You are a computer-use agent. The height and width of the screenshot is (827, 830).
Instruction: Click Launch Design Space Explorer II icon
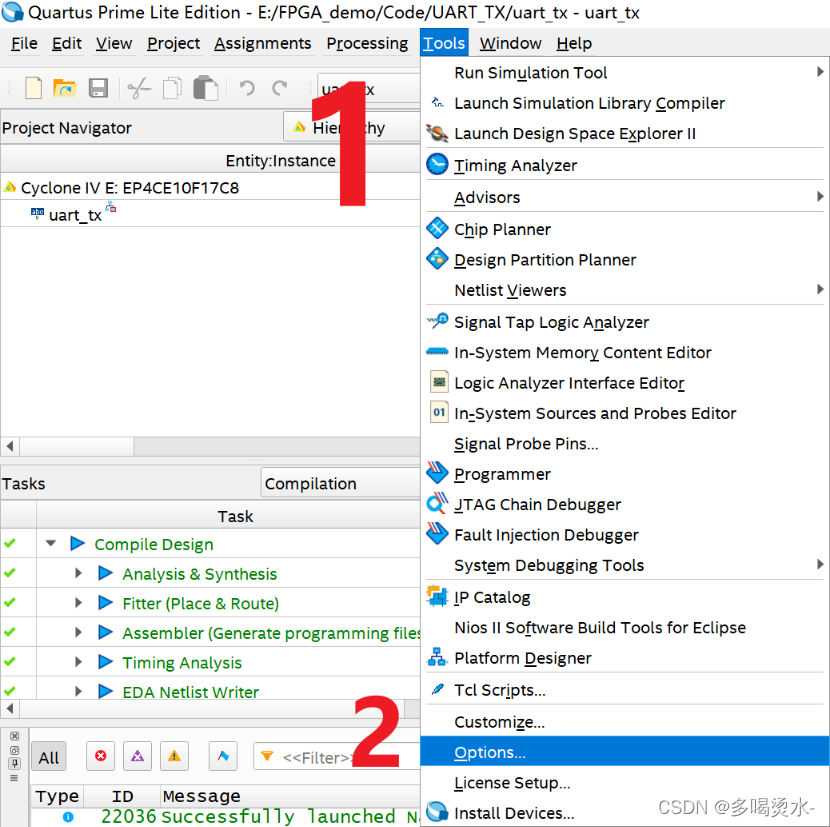pyautogui.click(x=437, y=133)
